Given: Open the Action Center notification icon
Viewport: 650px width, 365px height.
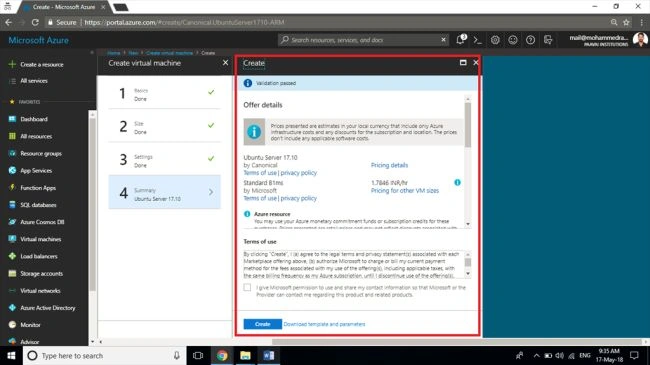Looking at the screenshot, I should click(634, 355).
